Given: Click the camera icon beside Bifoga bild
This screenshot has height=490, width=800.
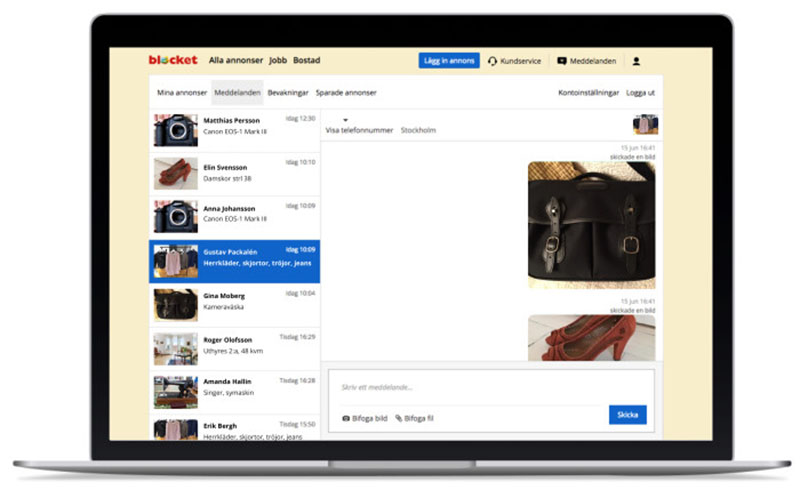Looking at the screenshot, I should (x=346, y=419).
